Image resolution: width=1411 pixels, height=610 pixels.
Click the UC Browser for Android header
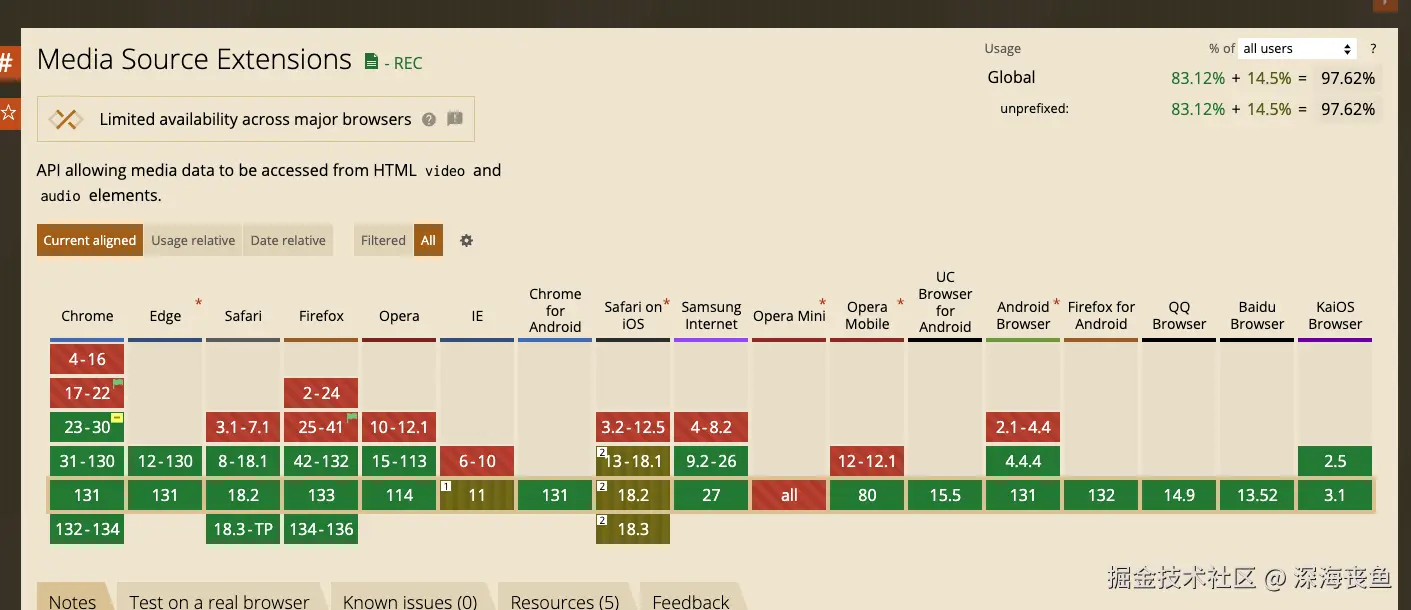pos(945,302)
